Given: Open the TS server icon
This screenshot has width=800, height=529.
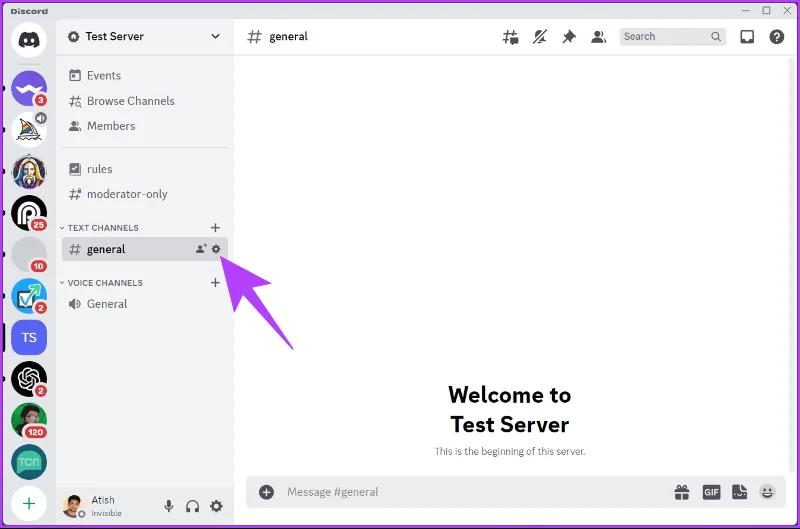Looking at the screenshot, I should [x=29, y=338].
